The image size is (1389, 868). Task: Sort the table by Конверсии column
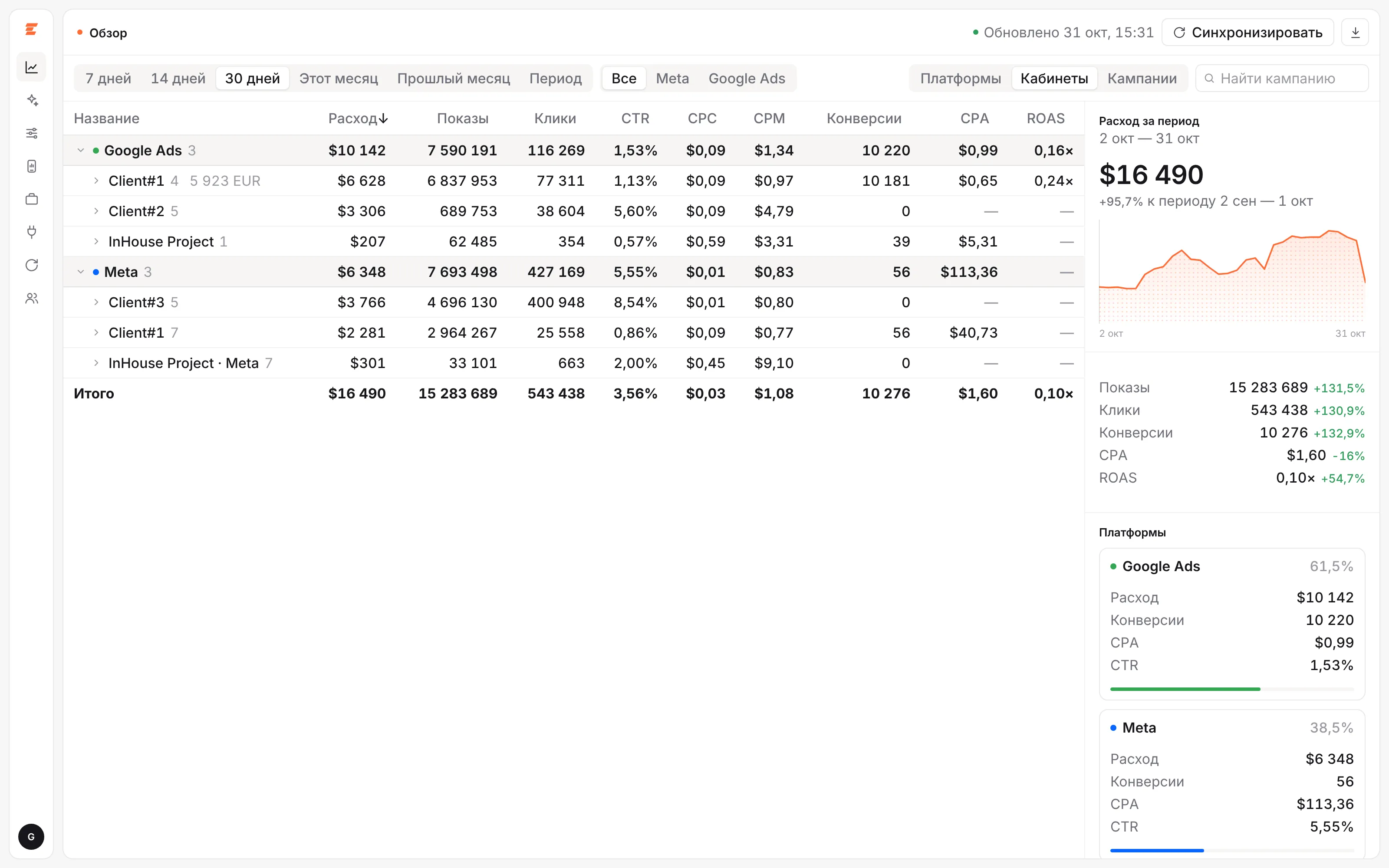(x=864, y=118)
